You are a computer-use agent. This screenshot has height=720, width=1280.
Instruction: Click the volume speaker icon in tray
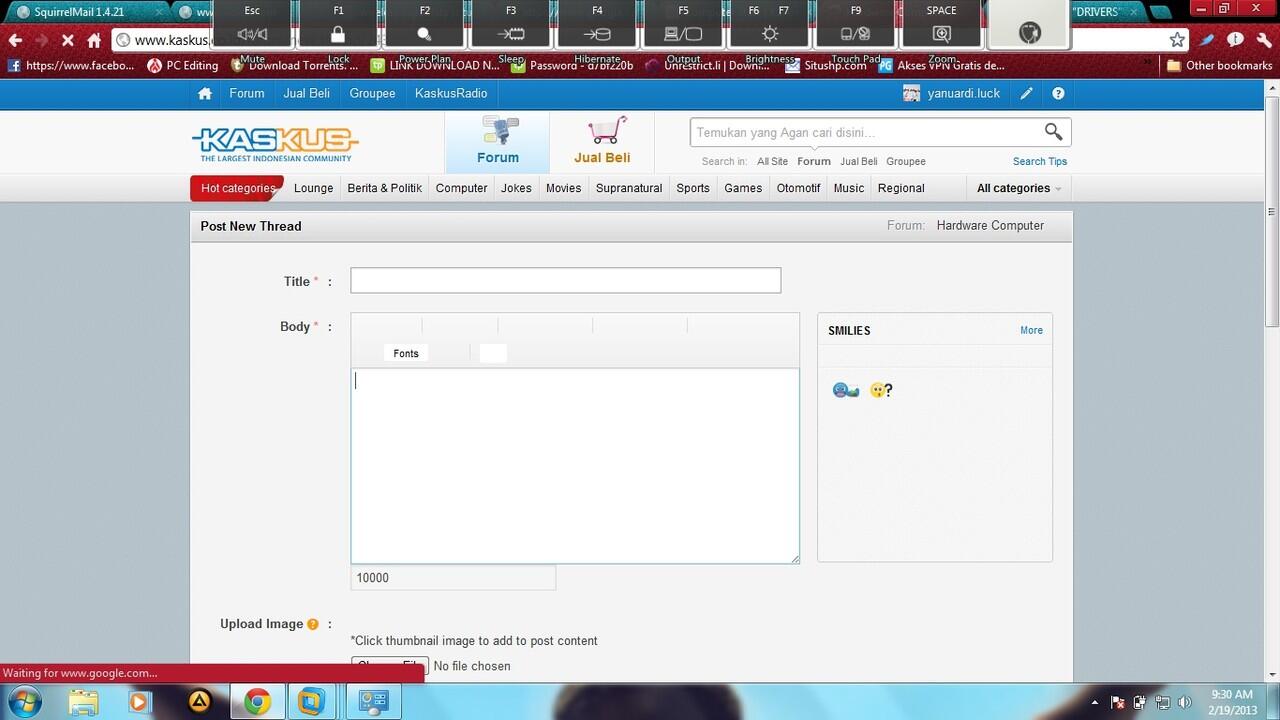click(x=1185, y=702)
